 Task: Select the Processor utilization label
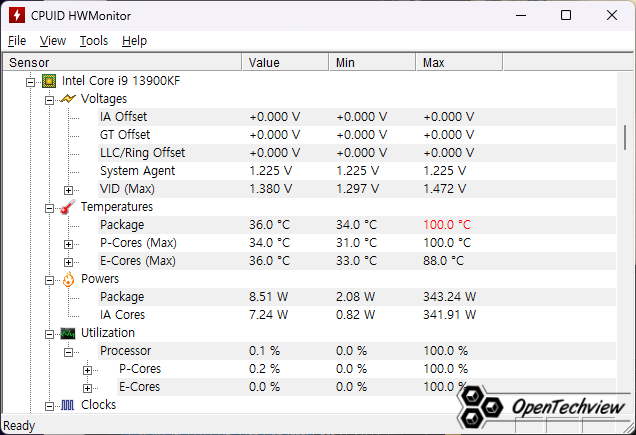point(125,351)
